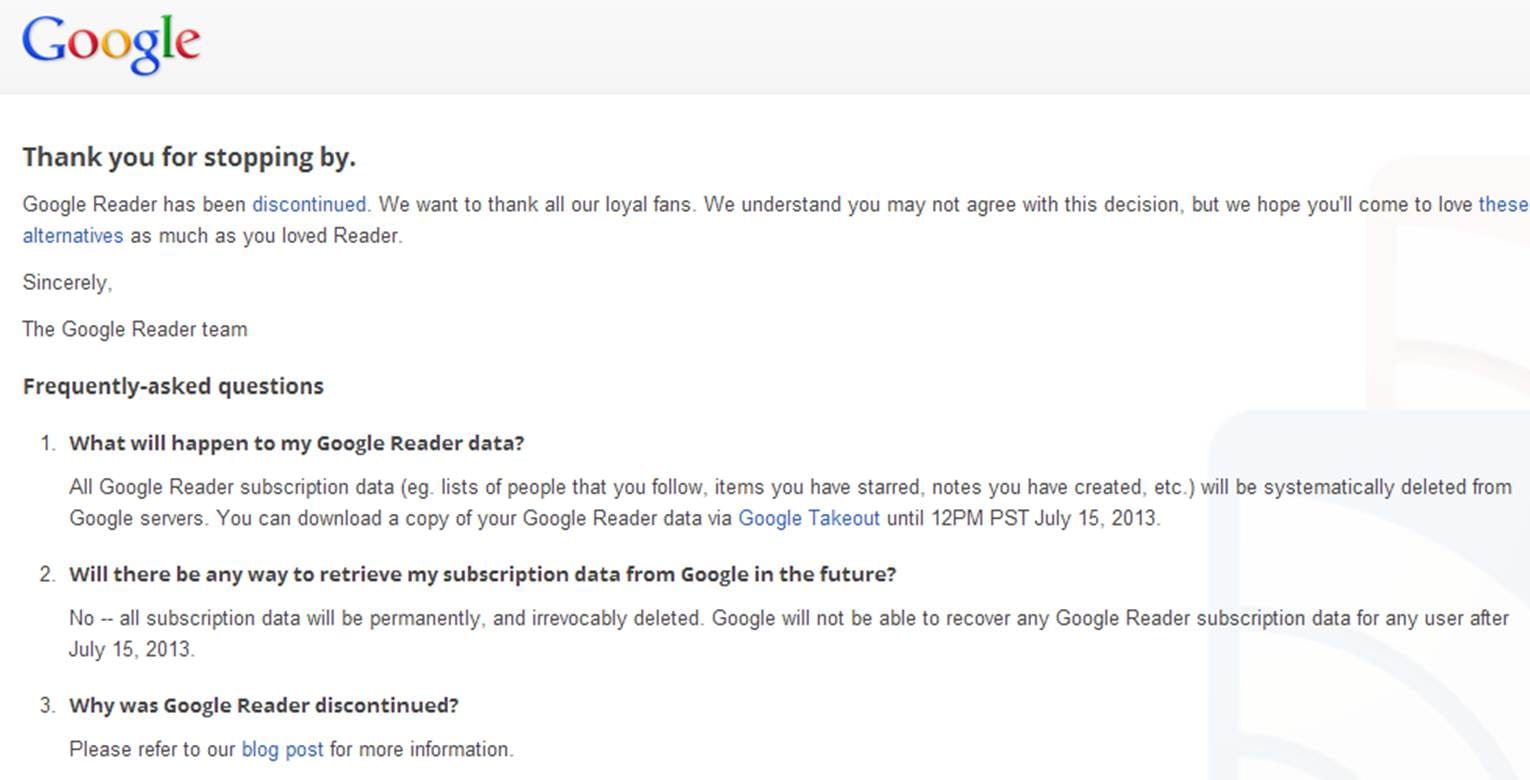Open the Google Takeout link
The width and height of the screenshot is (1530, 780).
tap(808, 519)
